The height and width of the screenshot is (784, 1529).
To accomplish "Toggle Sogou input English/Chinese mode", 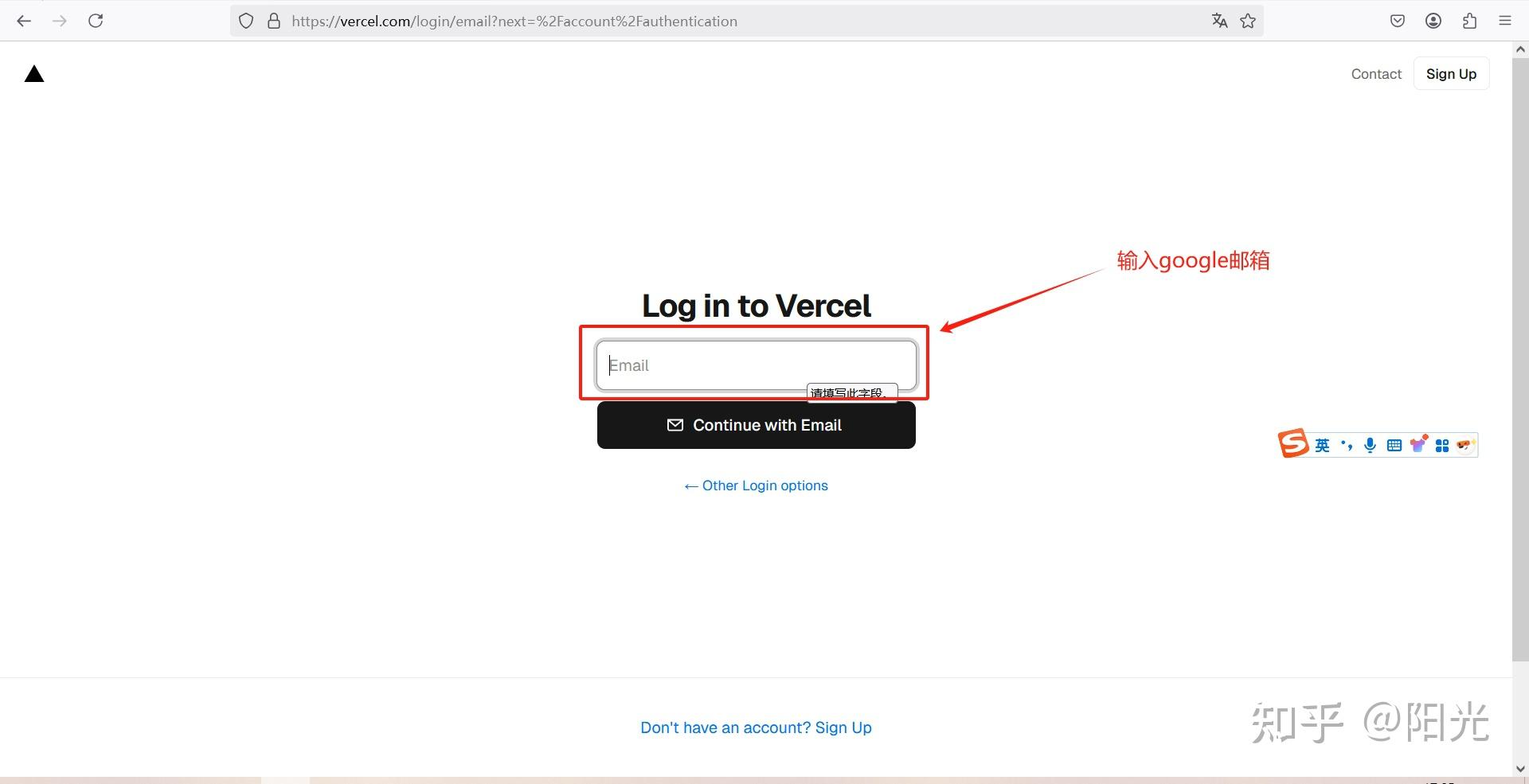I will (x=1322, y=446).
